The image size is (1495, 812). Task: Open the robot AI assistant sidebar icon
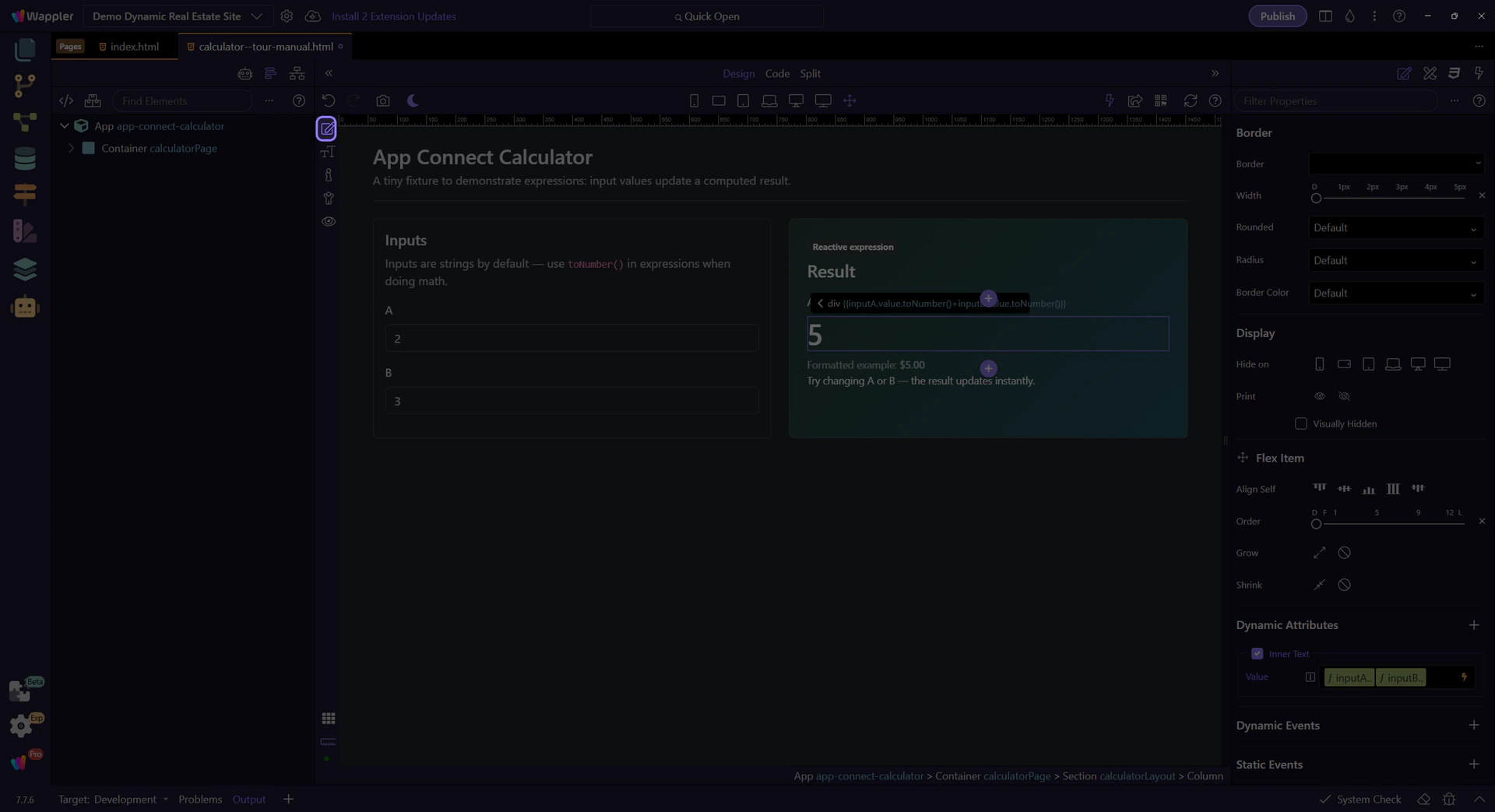25,308
